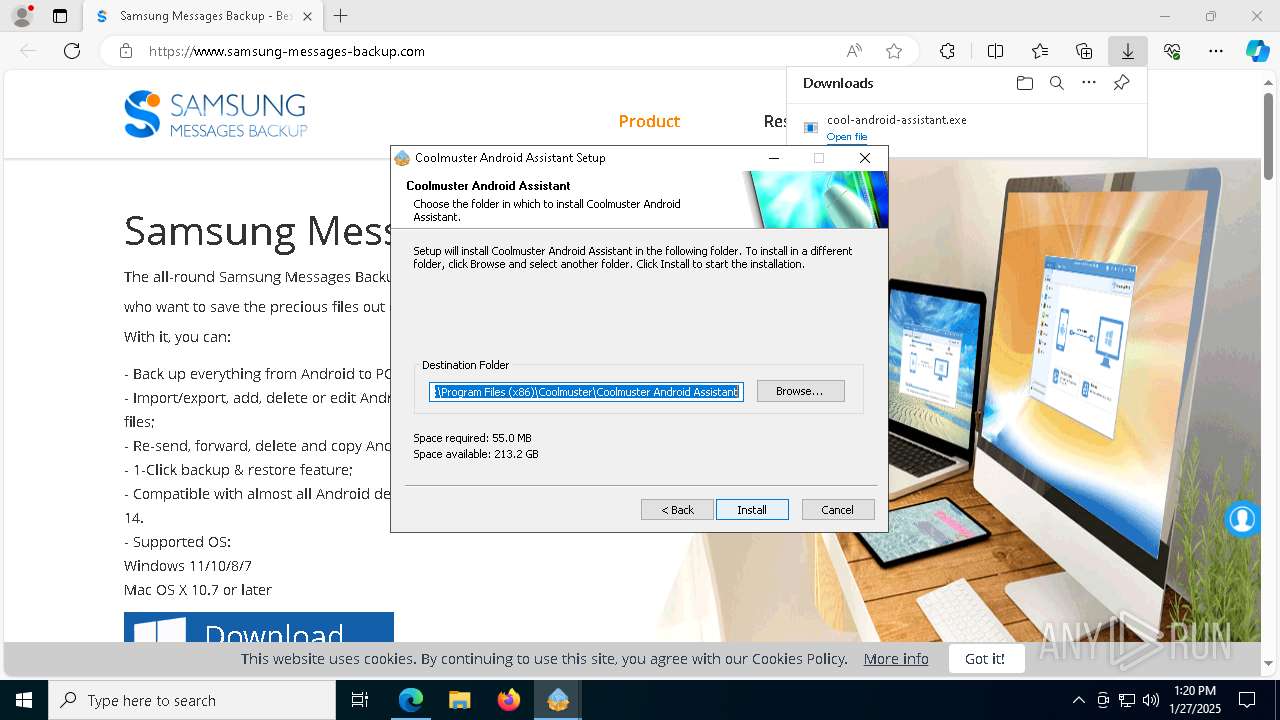Open Copilot icon in Edge
The image size is (1280, 720).
coord(1257,51)
